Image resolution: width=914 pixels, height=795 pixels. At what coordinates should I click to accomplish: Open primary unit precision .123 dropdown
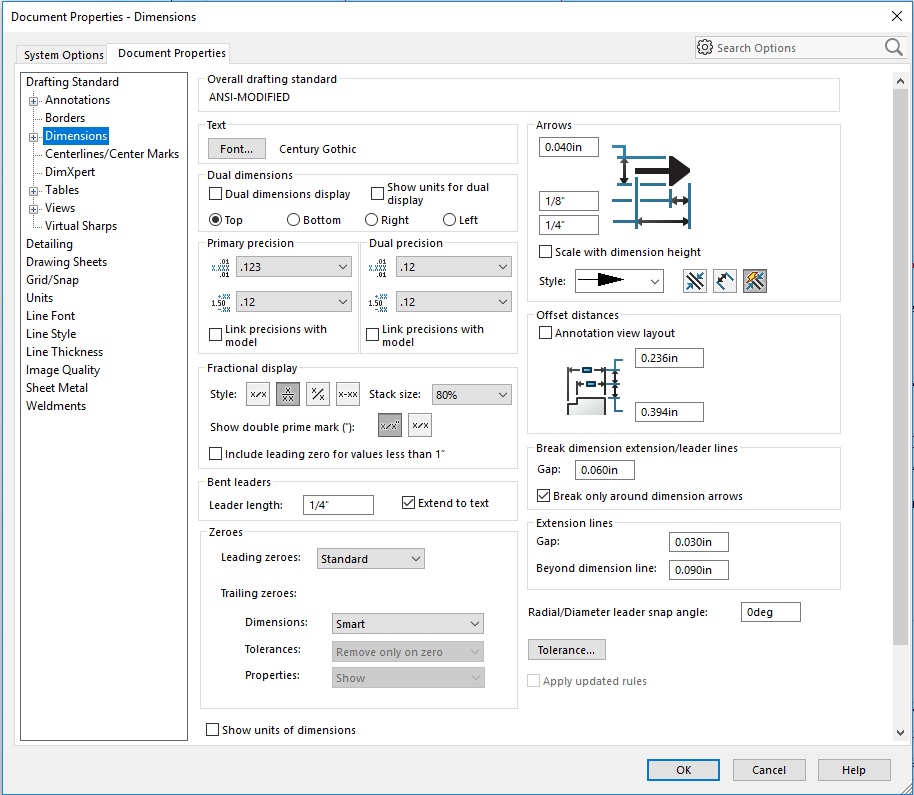(x=294, y=267)
